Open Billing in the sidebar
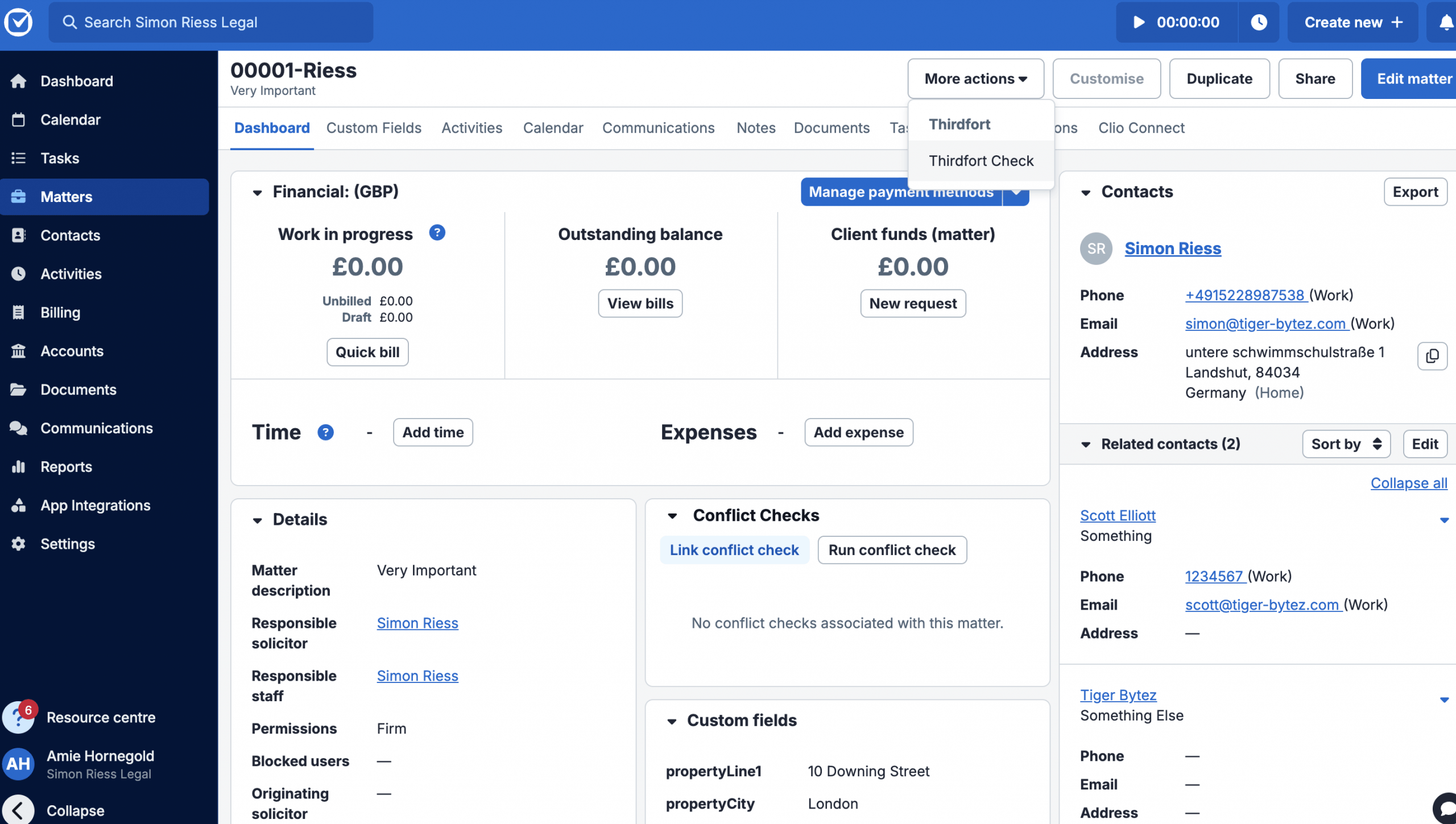The height and width of the screenshot is (824, 1456). pyautogui.click(x=60, y=312)
